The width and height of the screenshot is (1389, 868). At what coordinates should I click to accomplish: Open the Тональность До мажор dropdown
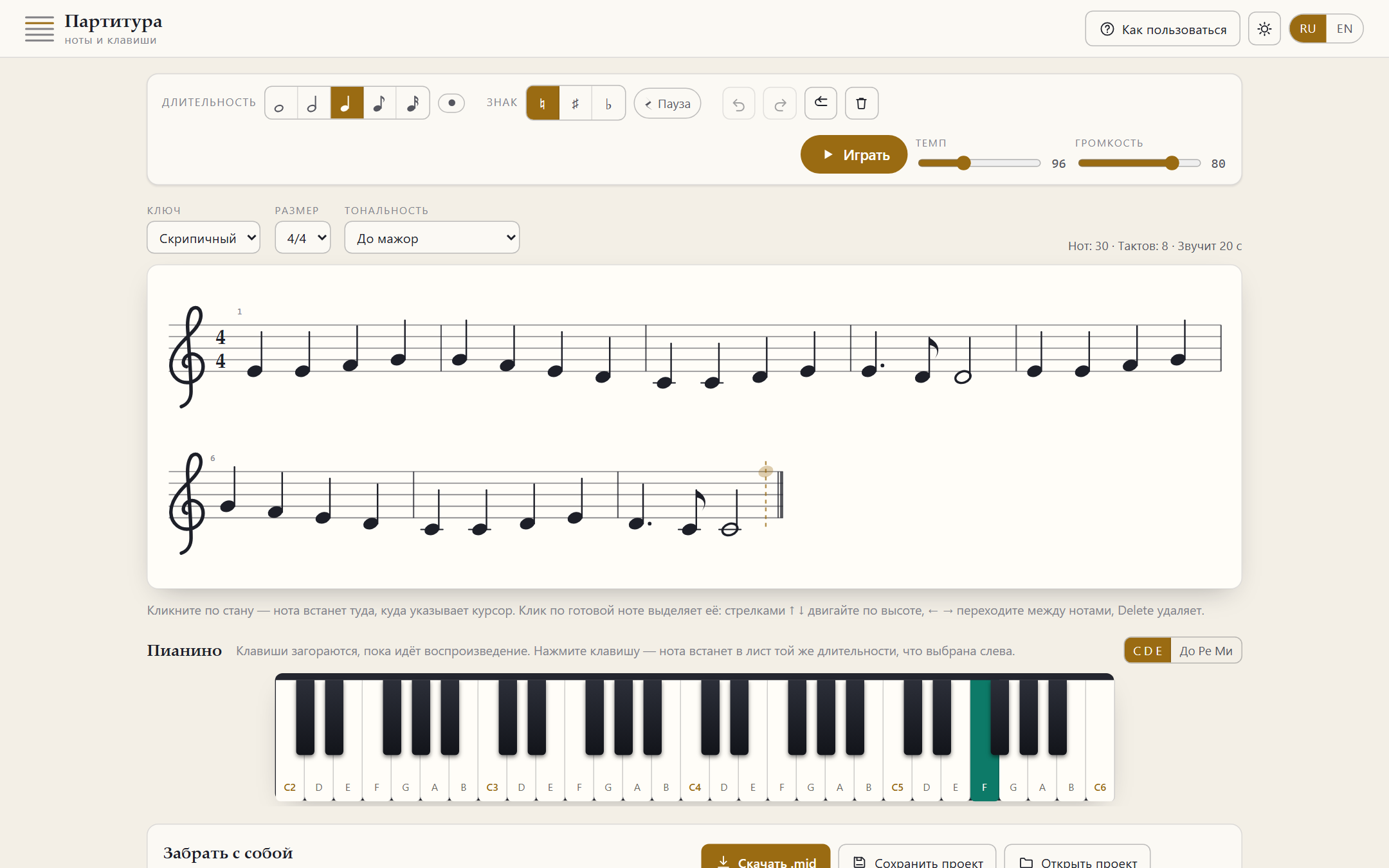pos(432,238)
